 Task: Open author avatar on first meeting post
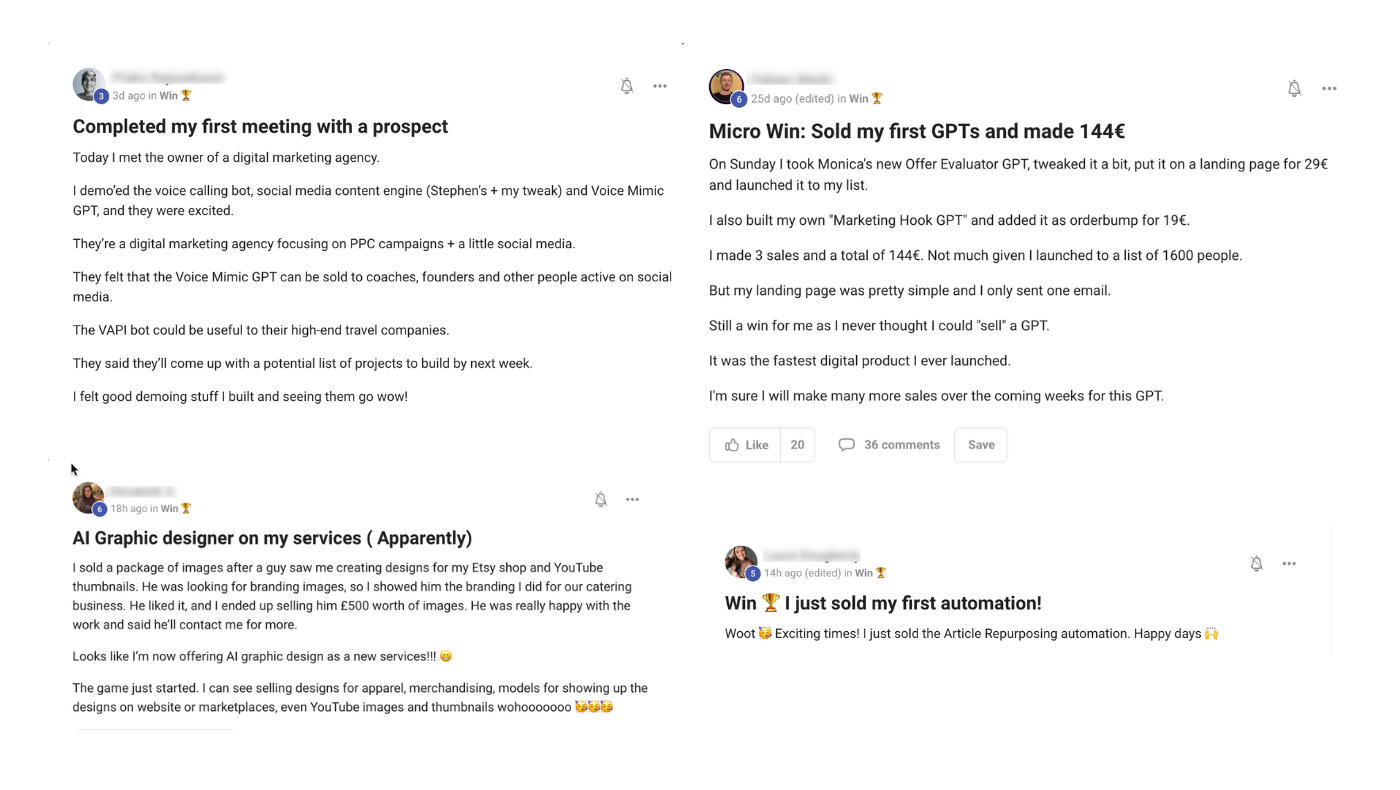(x=88, y=84)
